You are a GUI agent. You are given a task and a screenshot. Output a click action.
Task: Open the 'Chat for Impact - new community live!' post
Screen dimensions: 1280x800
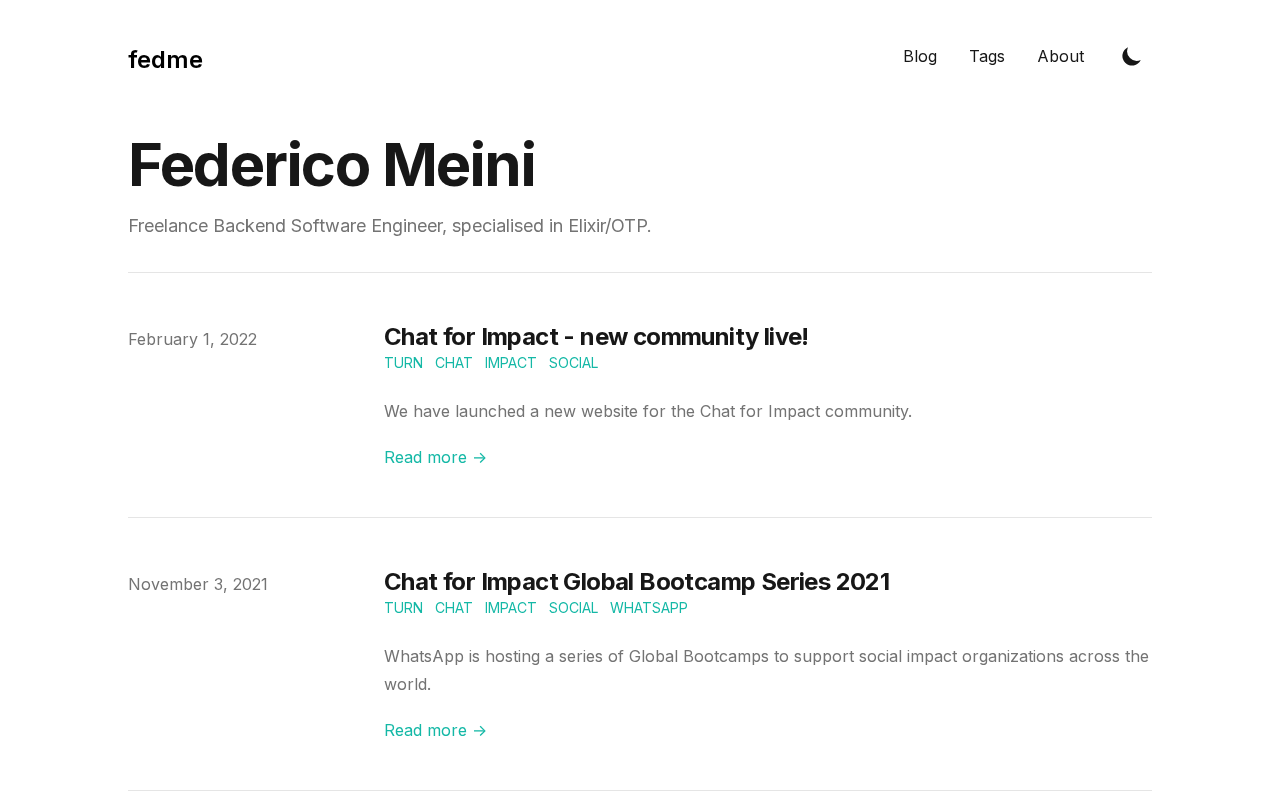click(595, 337)
